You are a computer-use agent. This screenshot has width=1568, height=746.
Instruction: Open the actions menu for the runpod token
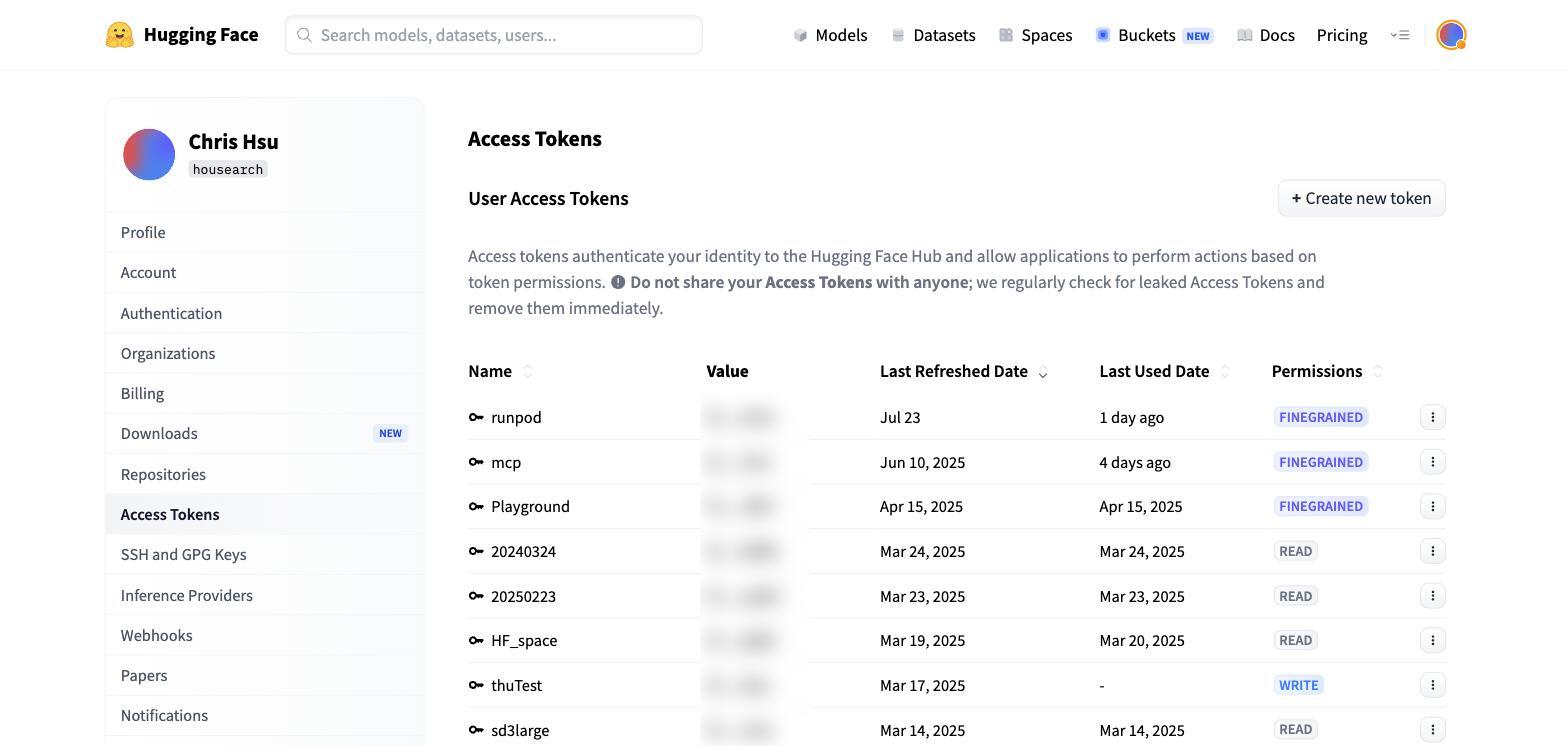pos(1432,417)
